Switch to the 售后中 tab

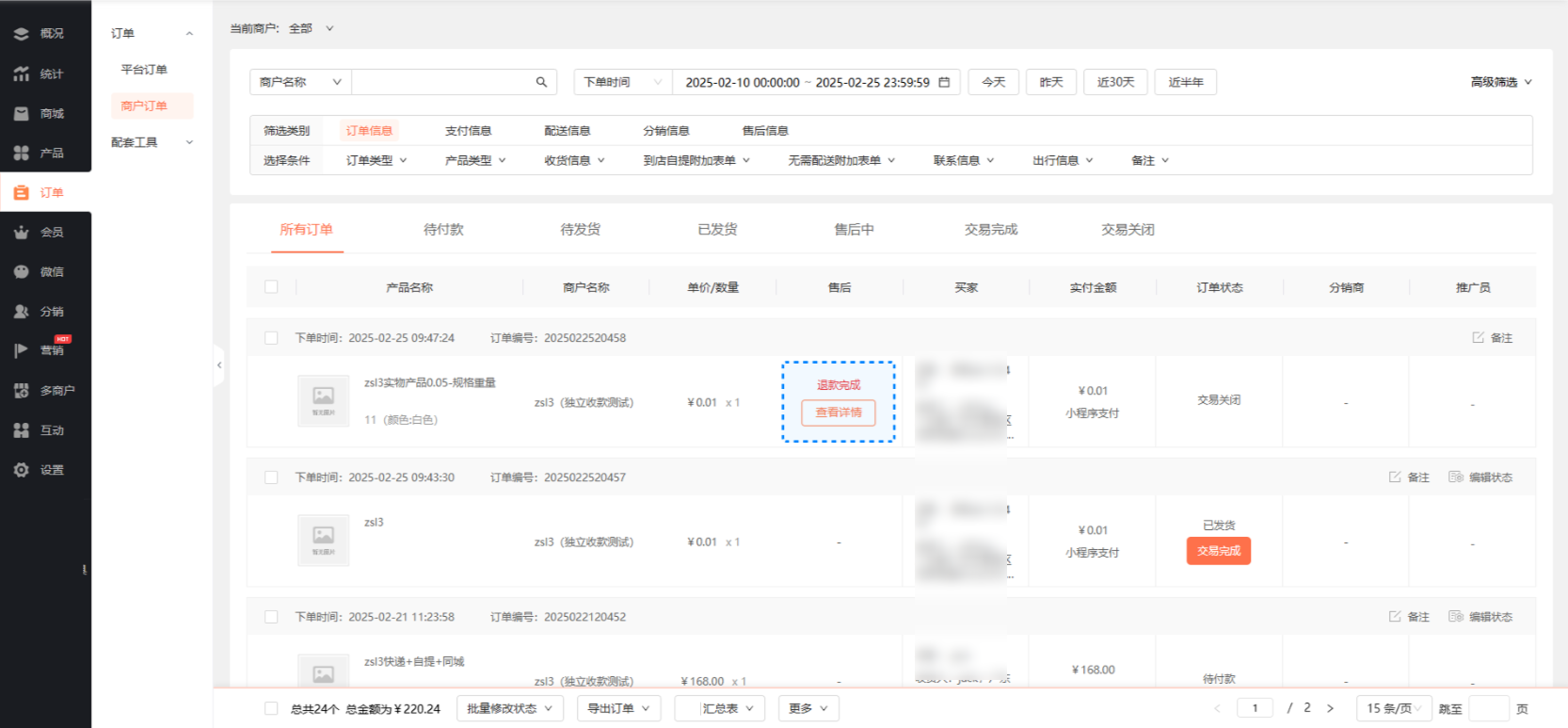tap(854, 230)
